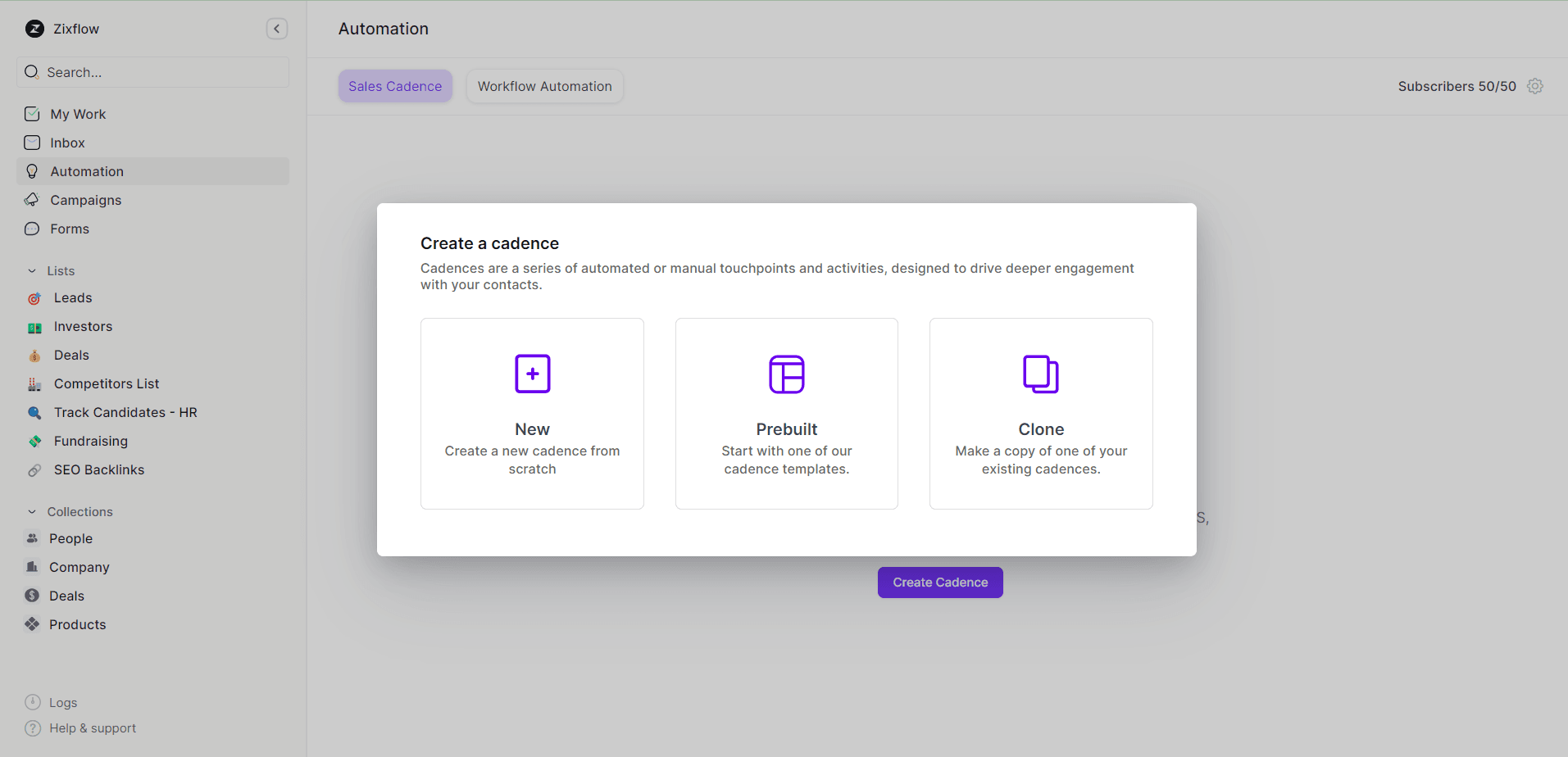The height and width of the screenshot is (757, 1568).
Task: Select the New cadence option card
Action: coord(532,413)
